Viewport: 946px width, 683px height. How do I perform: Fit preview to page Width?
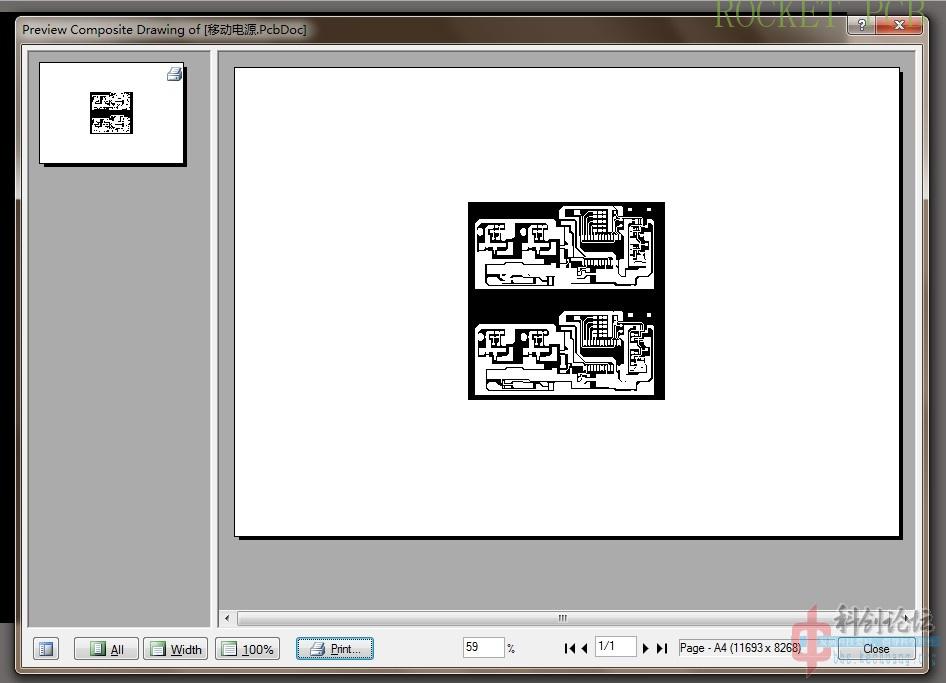[175, 649]
